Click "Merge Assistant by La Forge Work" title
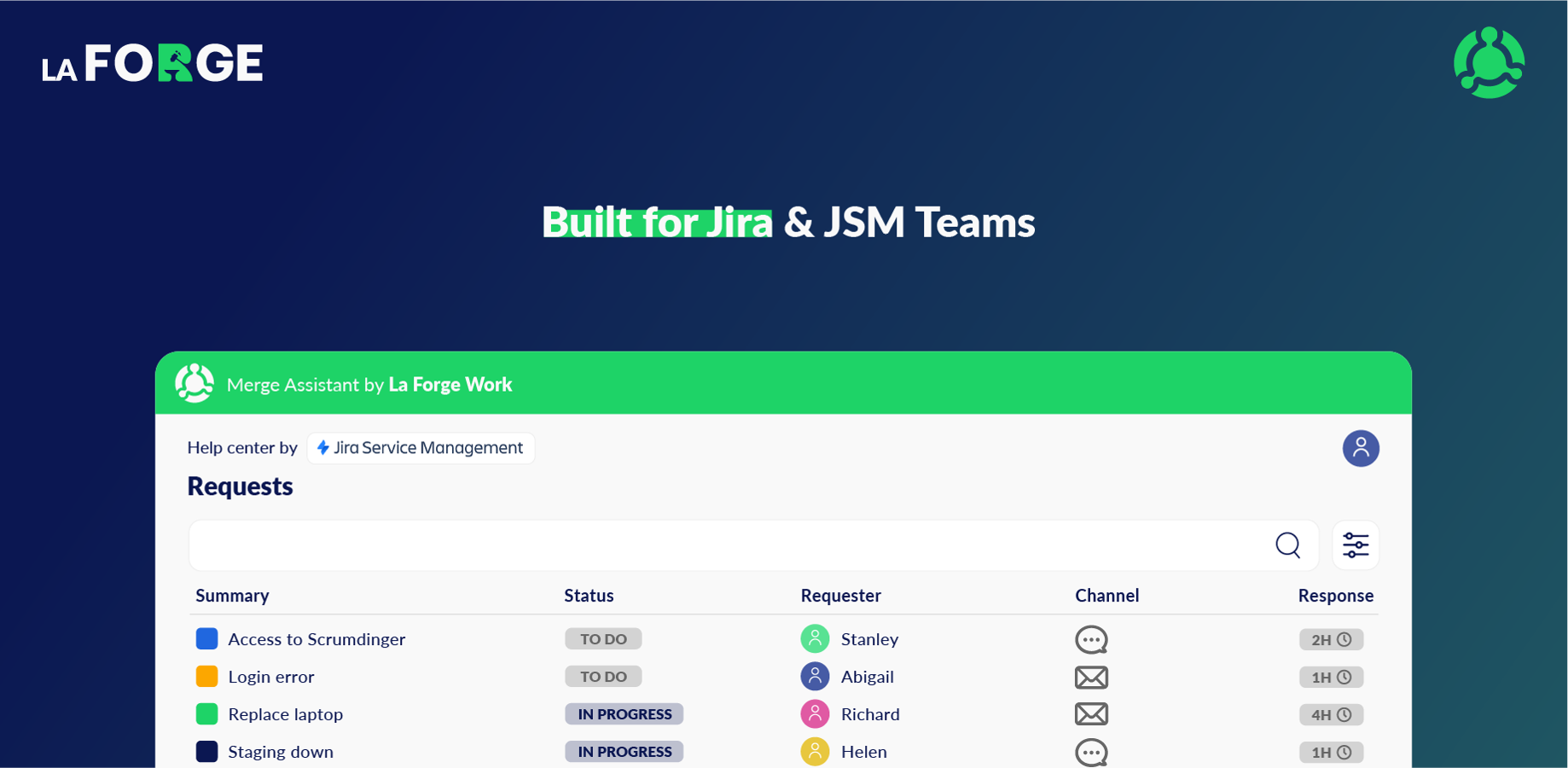Image resolution: width=1568 pixels, height=768 pixels. click(x=369, y=385)
